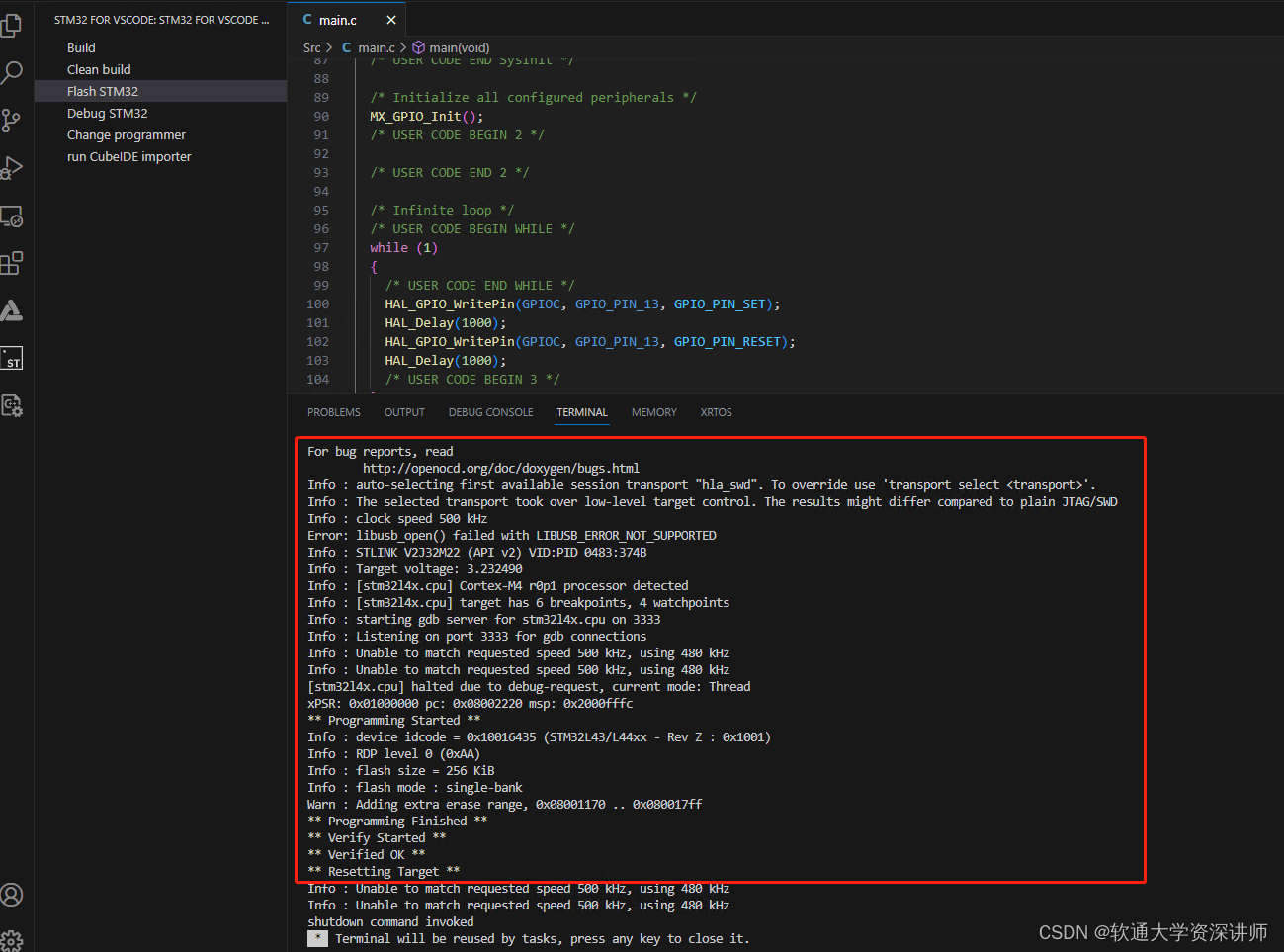
Task: Click the opening brace on line 98
Action: [x=374, y=267]
